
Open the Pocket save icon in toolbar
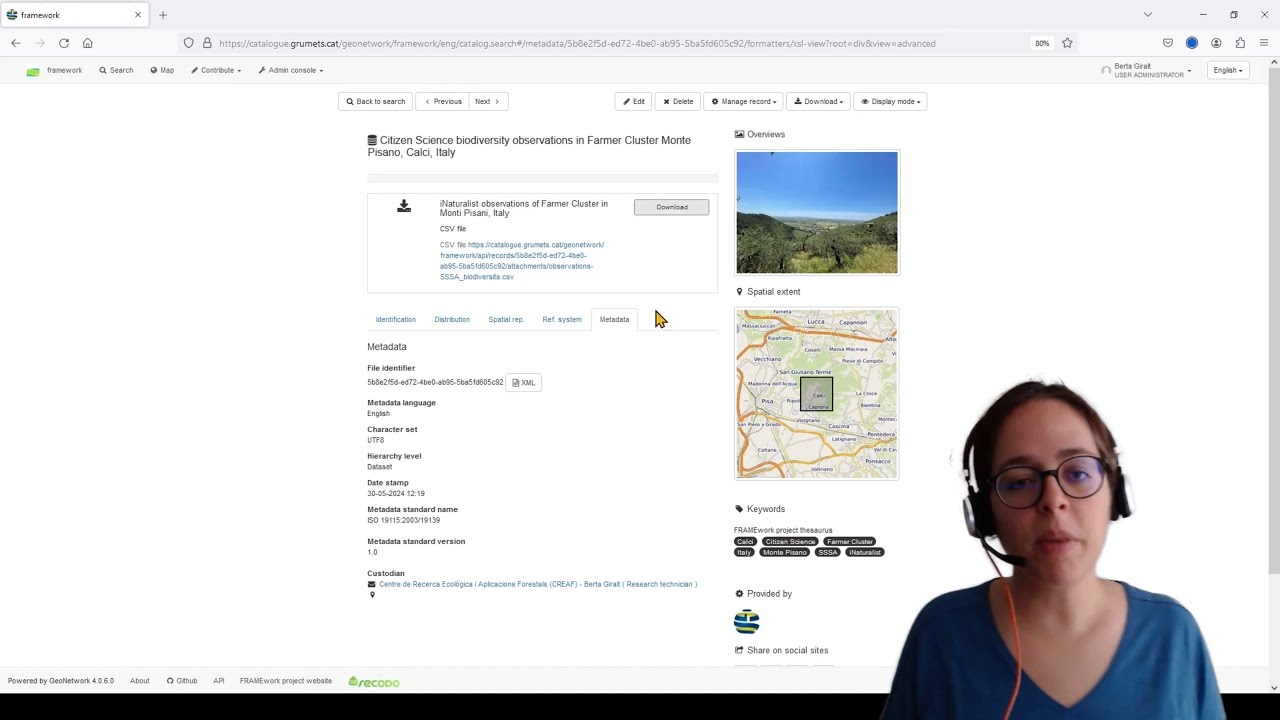coord(1168,43)
